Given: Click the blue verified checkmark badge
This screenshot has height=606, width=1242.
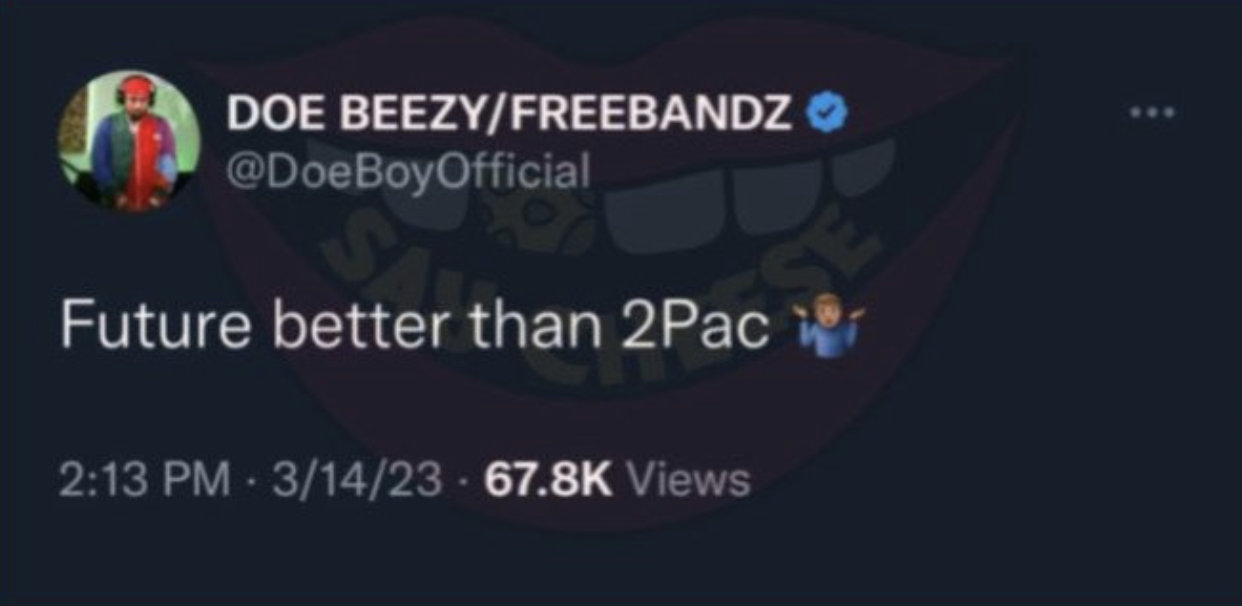Looking at the screenshot, I should [828, 115].
